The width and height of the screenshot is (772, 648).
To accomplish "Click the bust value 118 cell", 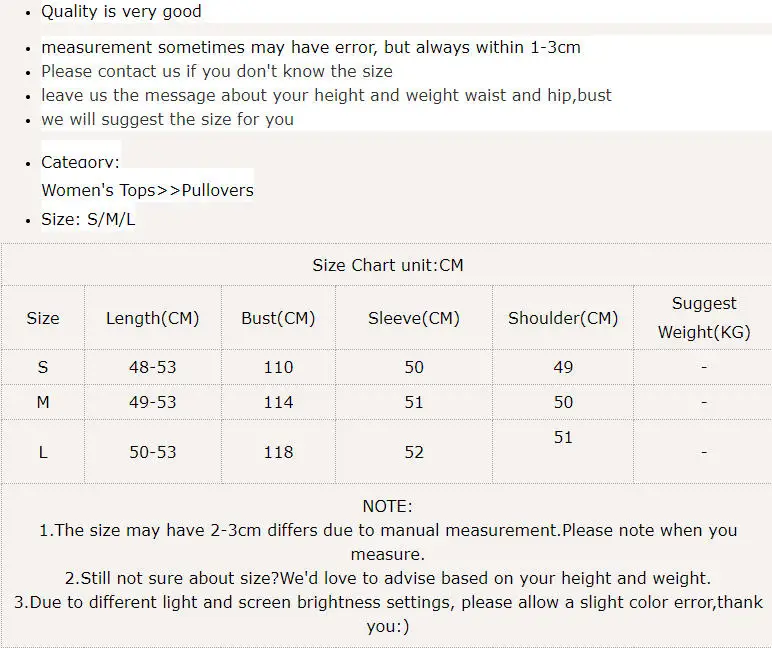I will [x=278, y=452].
